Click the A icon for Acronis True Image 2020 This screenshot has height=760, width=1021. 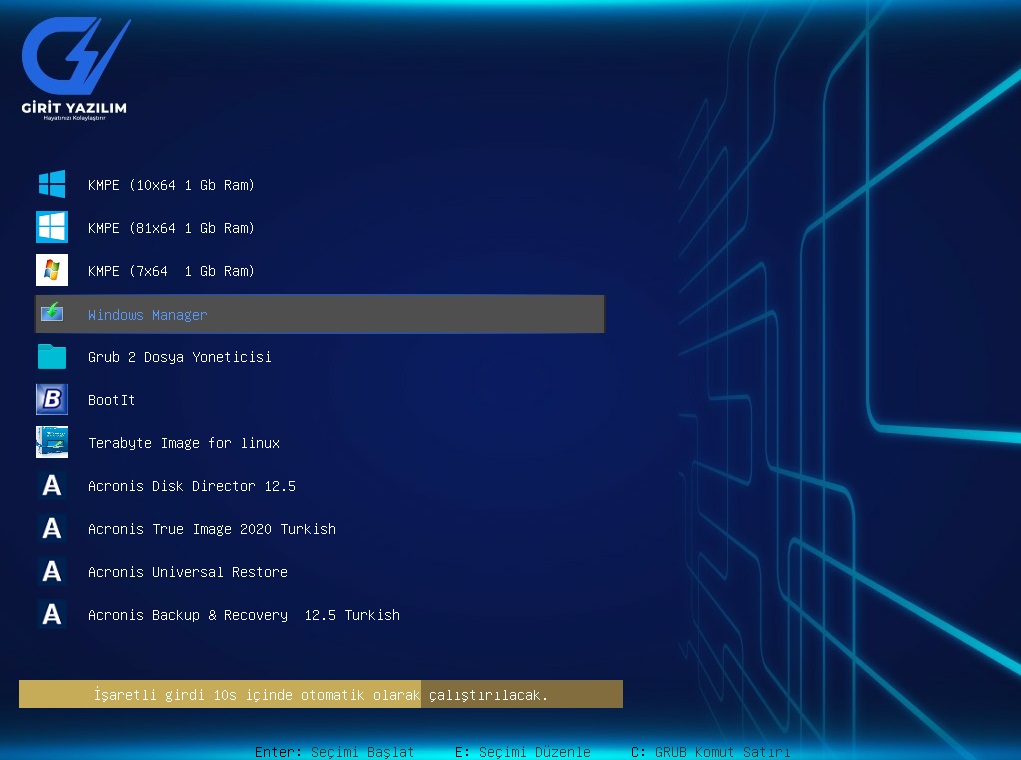point(52,529)
